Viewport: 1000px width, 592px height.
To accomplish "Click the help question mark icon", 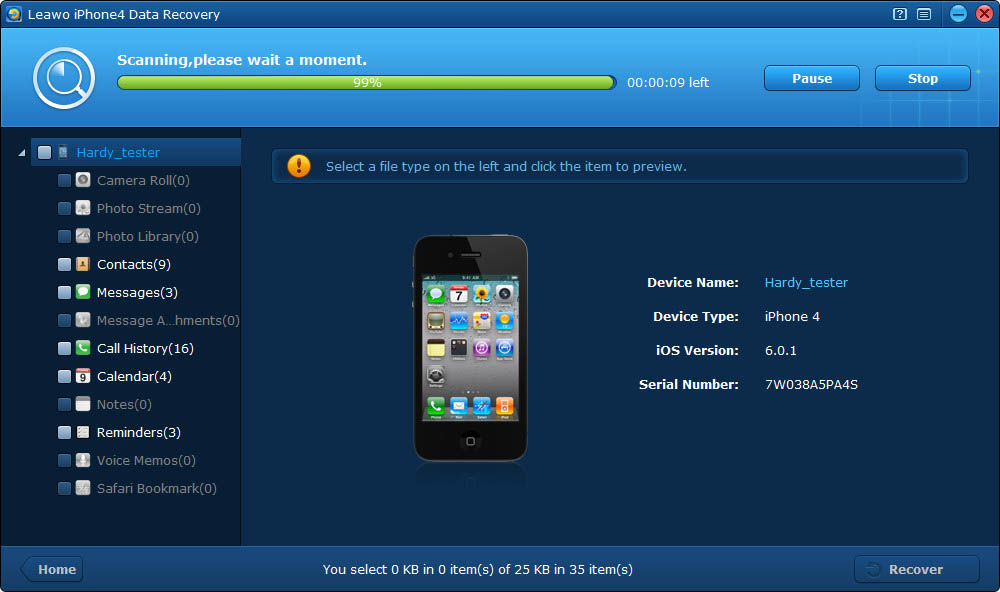I will point(900,14).
